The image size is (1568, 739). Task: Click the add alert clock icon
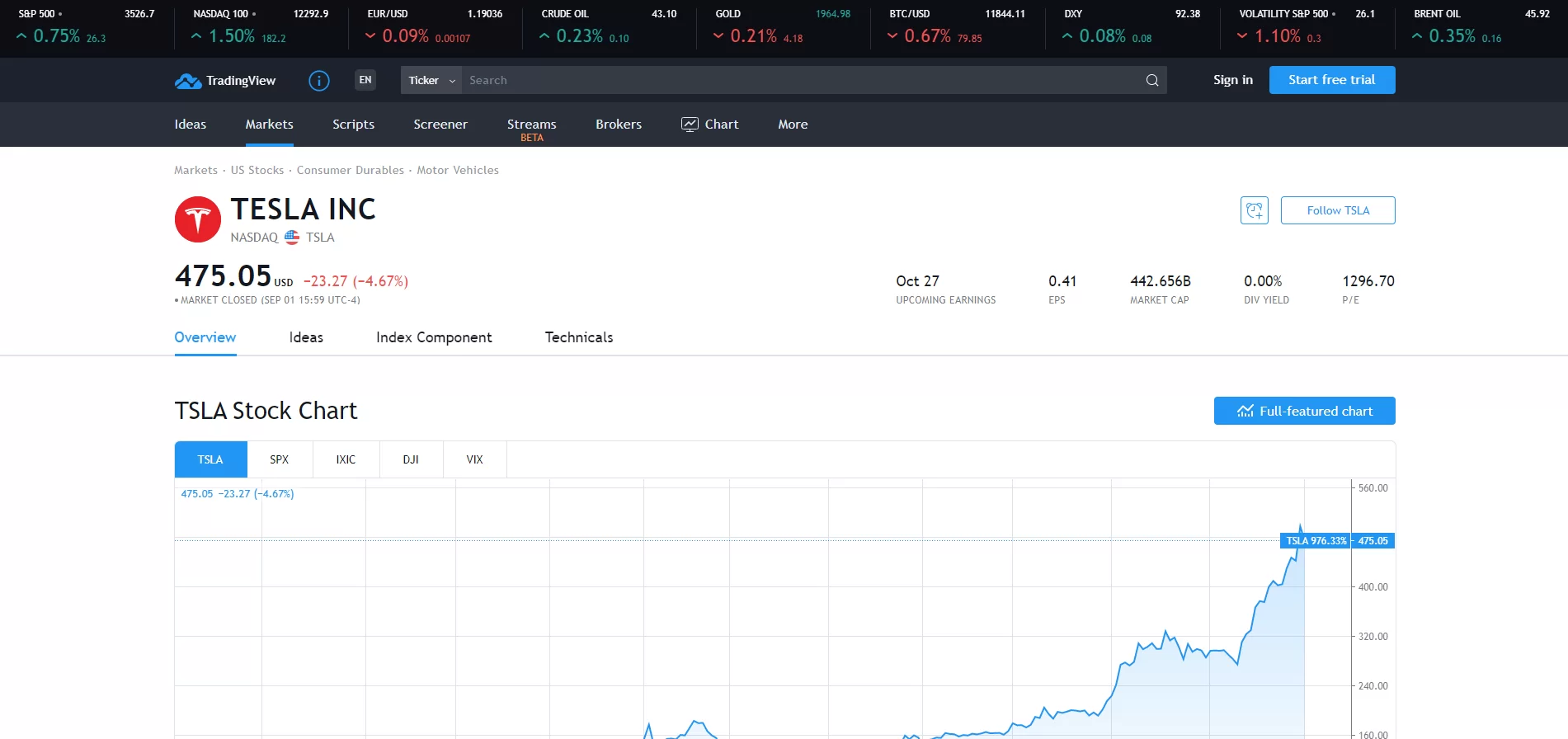point(1255,210)
